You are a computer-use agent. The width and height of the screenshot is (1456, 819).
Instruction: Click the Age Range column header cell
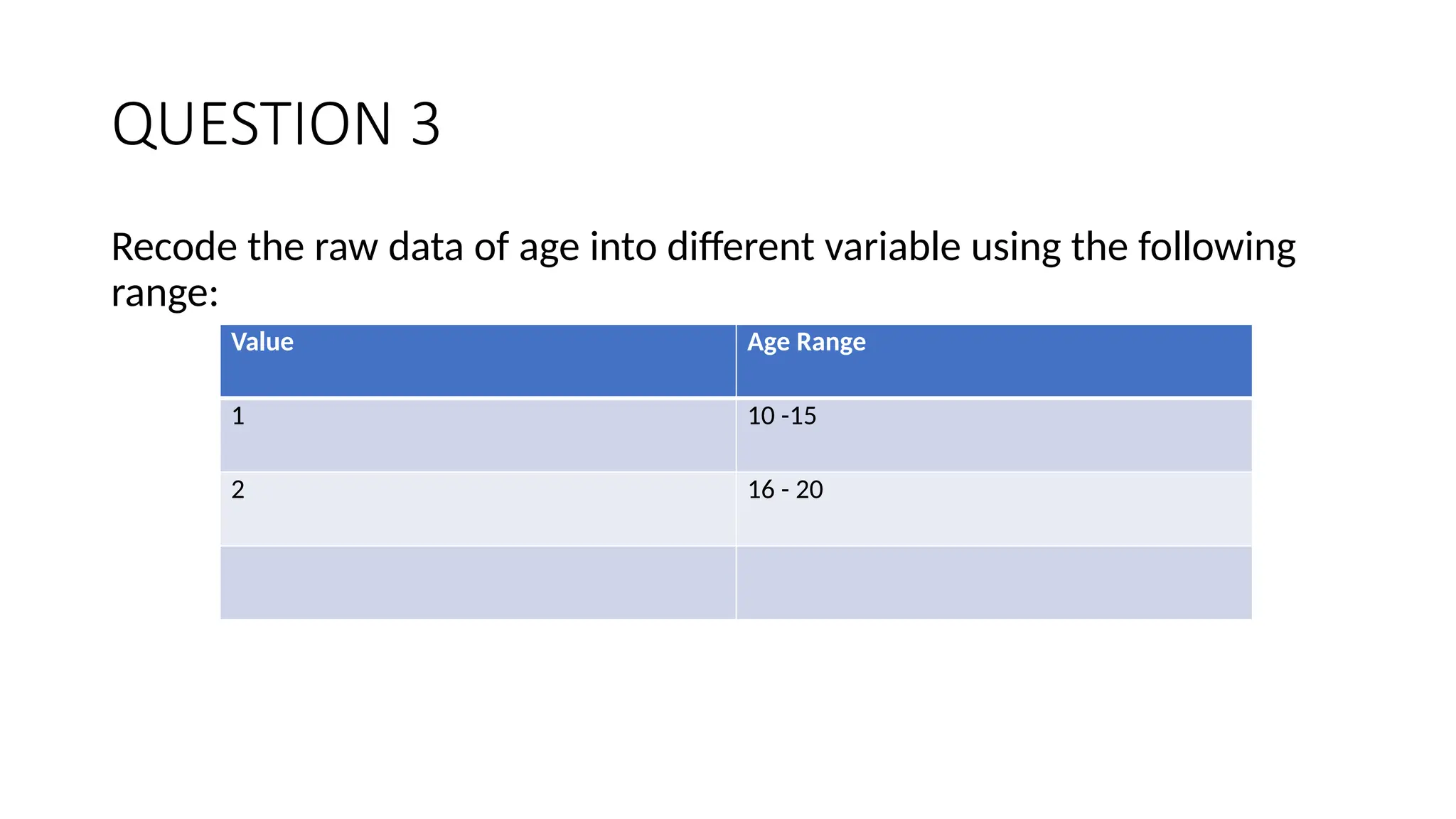click(x=994, y=360)
